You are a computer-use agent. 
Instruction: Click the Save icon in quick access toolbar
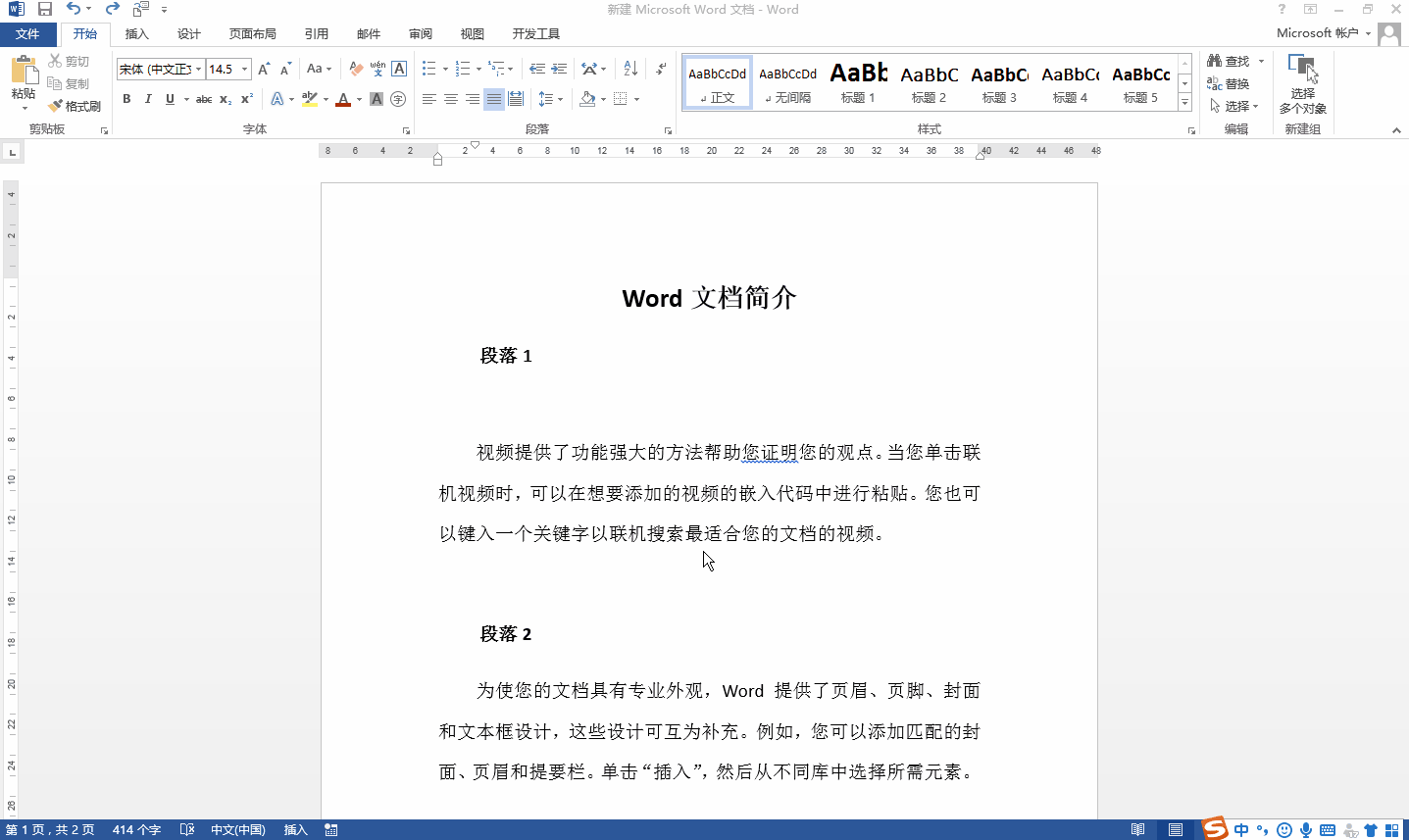(x=45, y=9)
